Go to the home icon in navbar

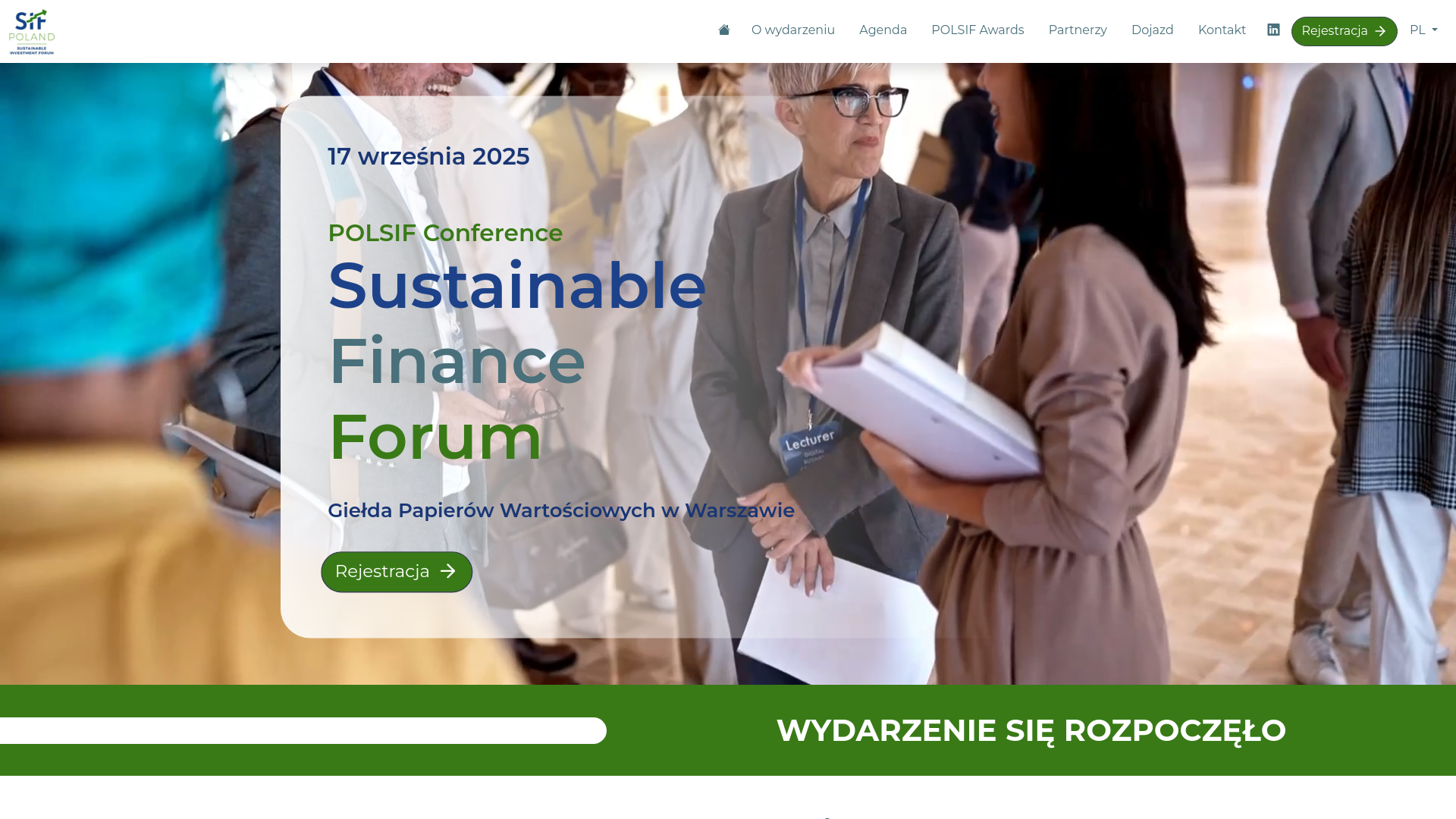(x=724, y=30)
